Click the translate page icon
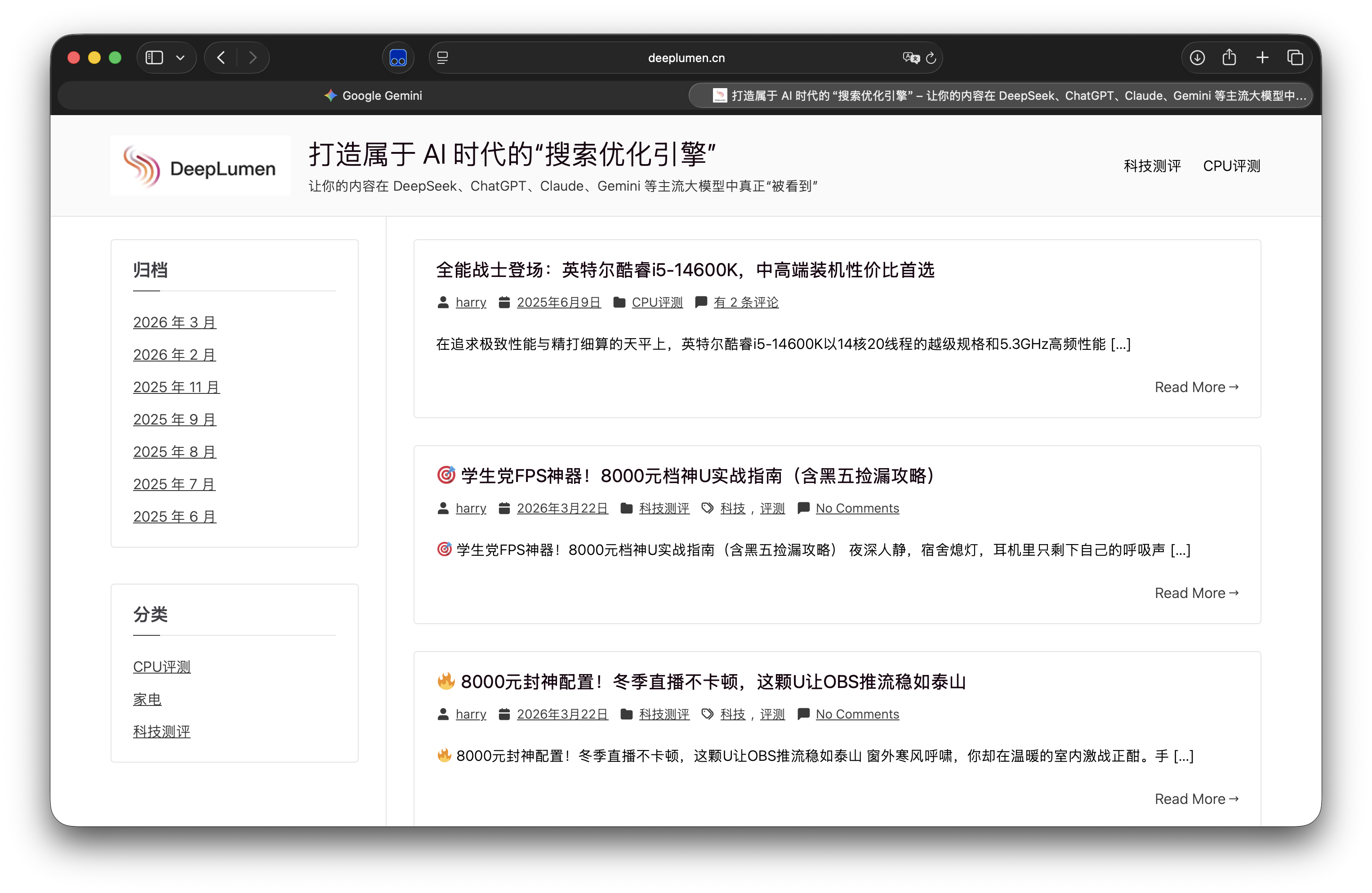Screen dimensions: 1372x893 [910, 58]
